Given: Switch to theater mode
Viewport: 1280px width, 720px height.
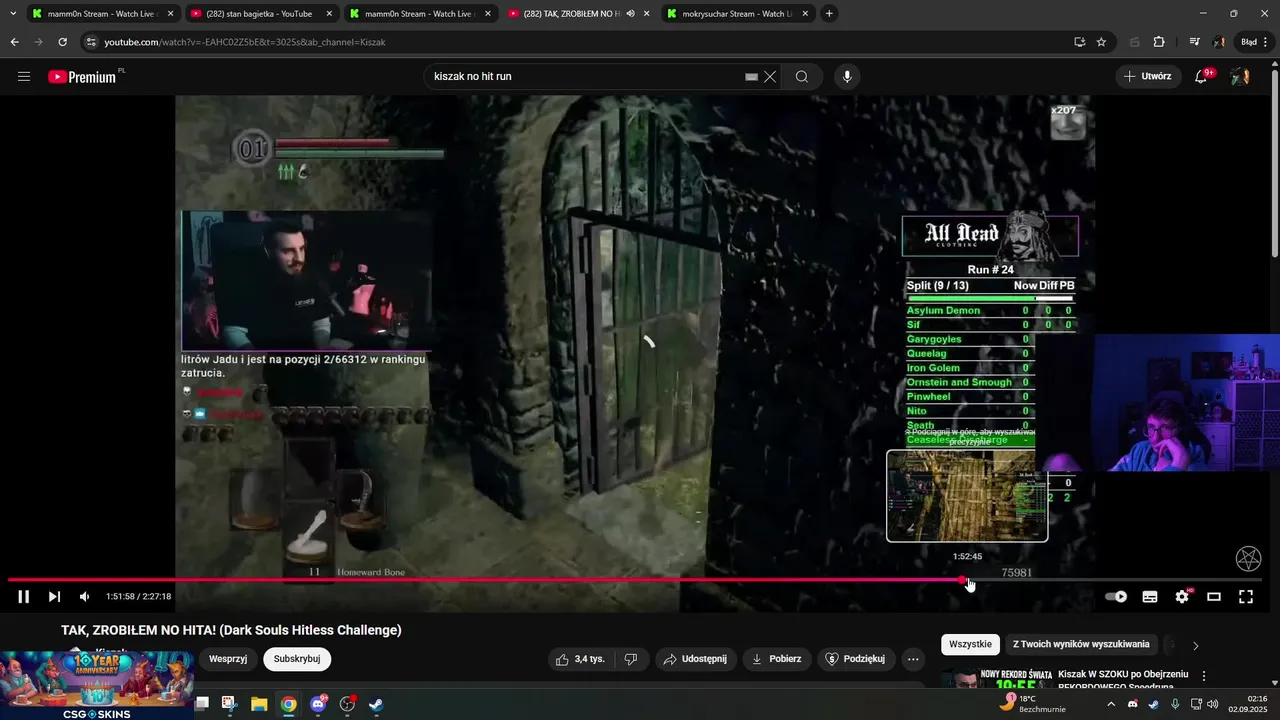Looking at the screenshot, I should [1214, 597].
